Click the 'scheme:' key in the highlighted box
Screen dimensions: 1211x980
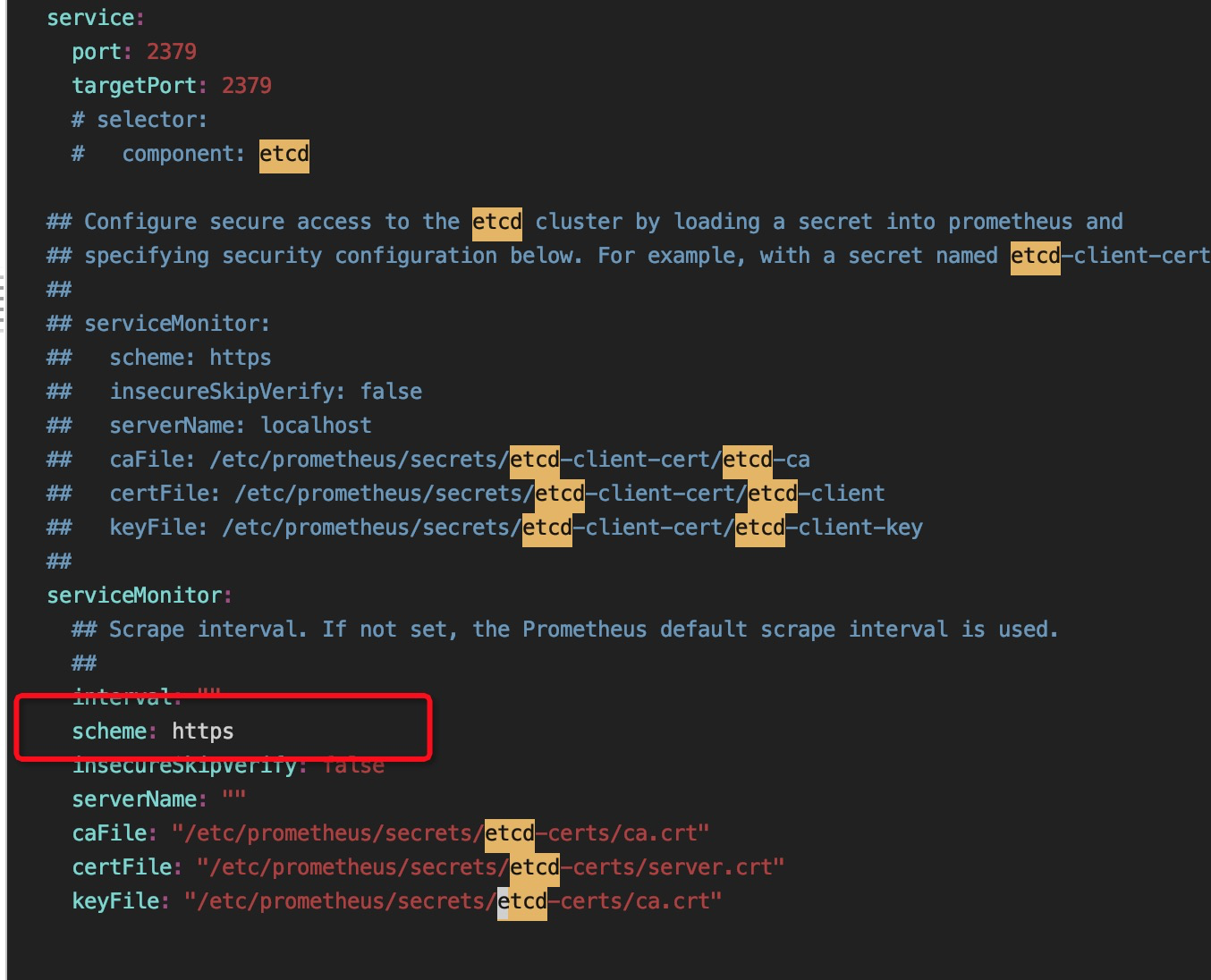click(x=114, y=731)
